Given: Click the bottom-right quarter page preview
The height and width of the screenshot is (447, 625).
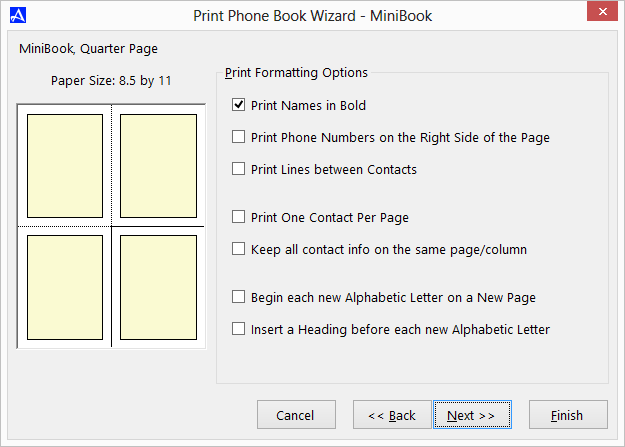Looking at the screenshot, I should [x=158, y=287].
